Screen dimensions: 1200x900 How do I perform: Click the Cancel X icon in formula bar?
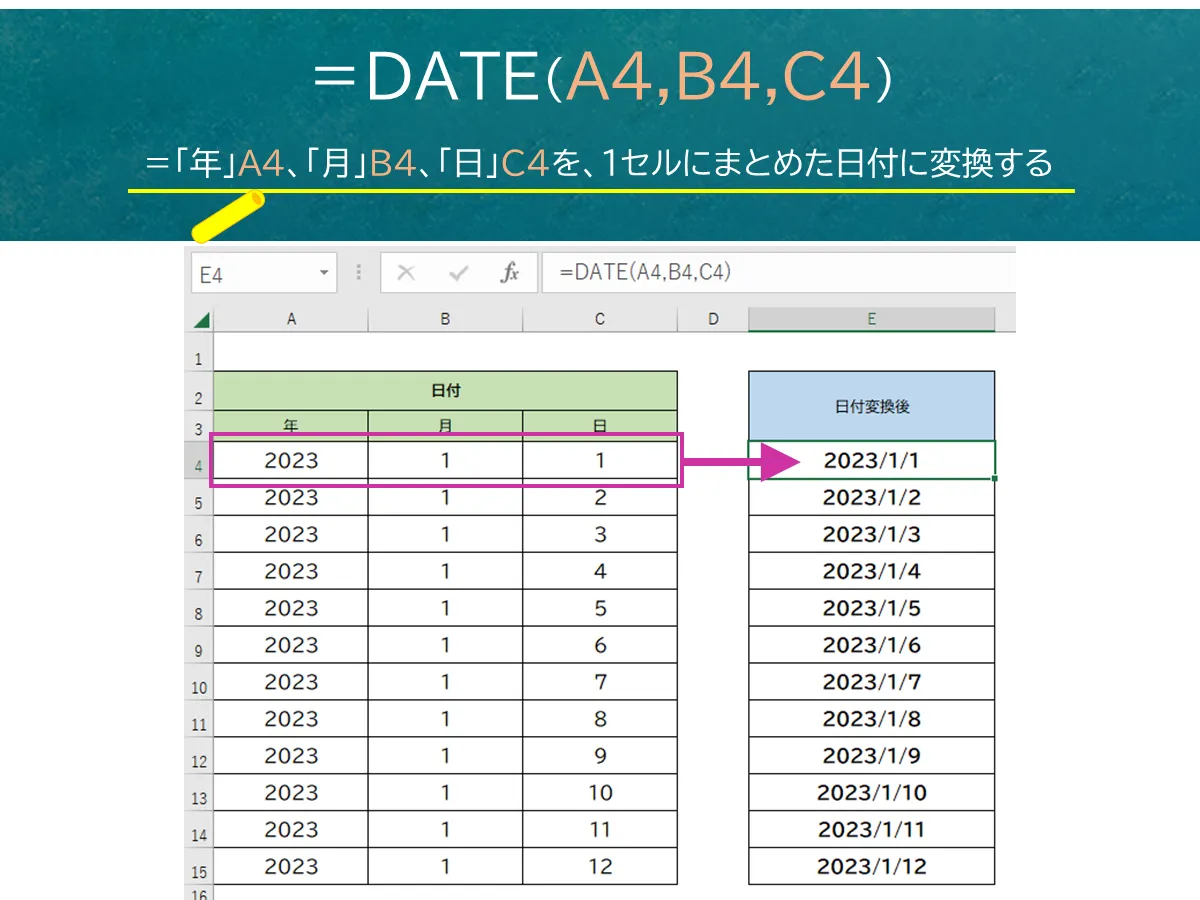(406, 273)
